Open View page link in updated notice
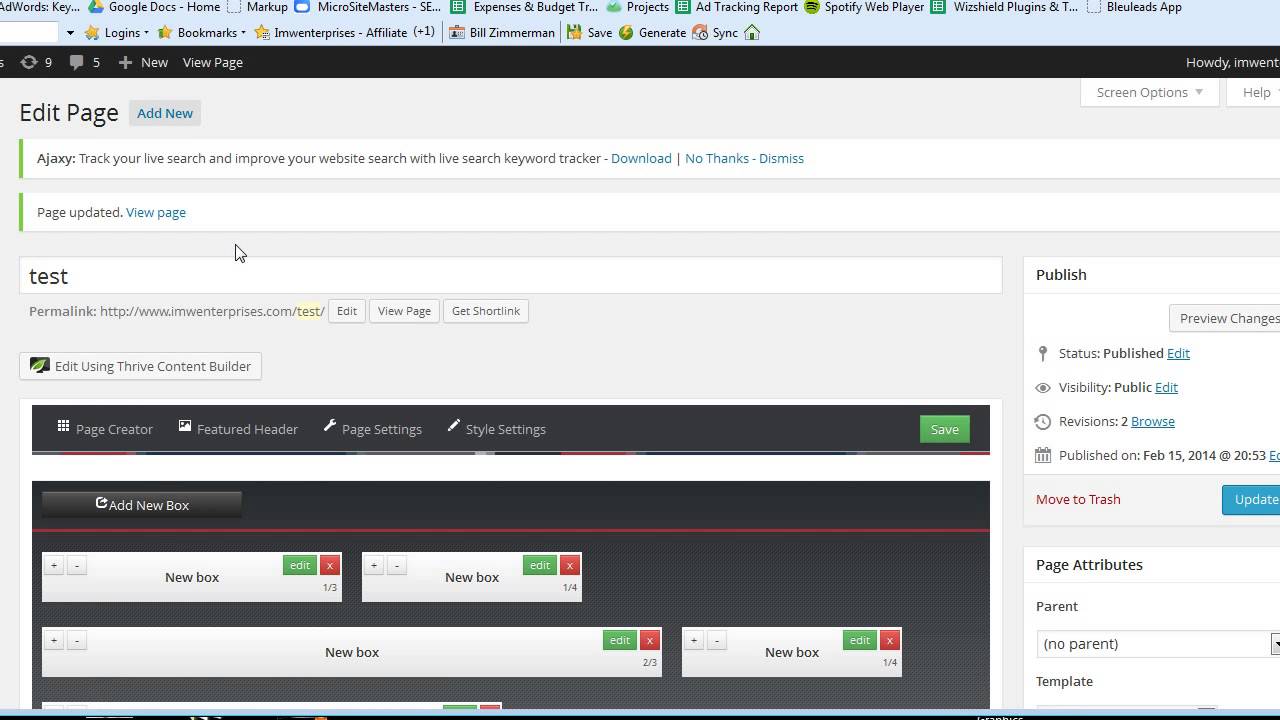Viewport: 1280px width, 720px height. click(156, 212)
